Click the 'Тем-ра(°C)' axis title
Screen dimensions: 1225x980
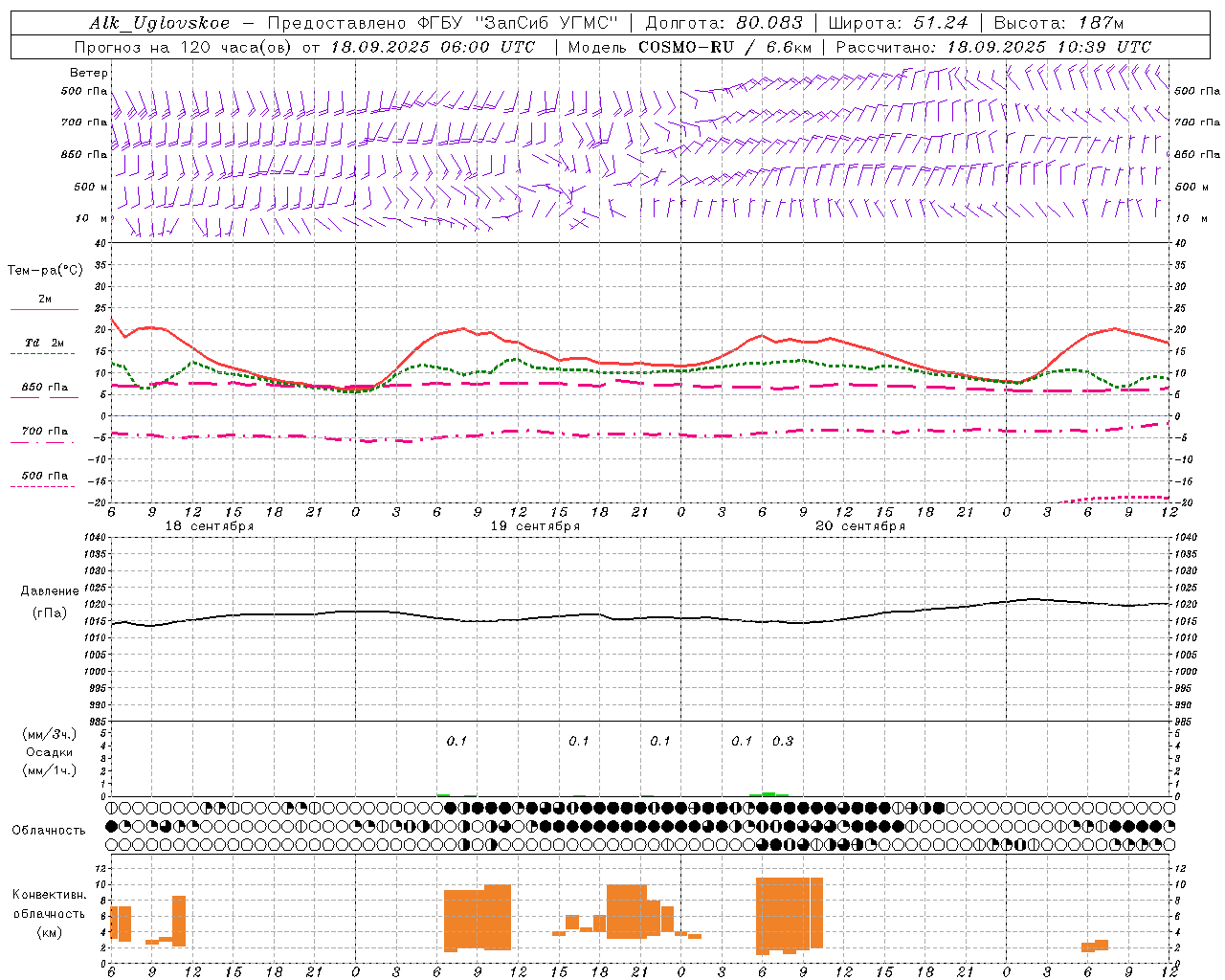coord(45,271)
